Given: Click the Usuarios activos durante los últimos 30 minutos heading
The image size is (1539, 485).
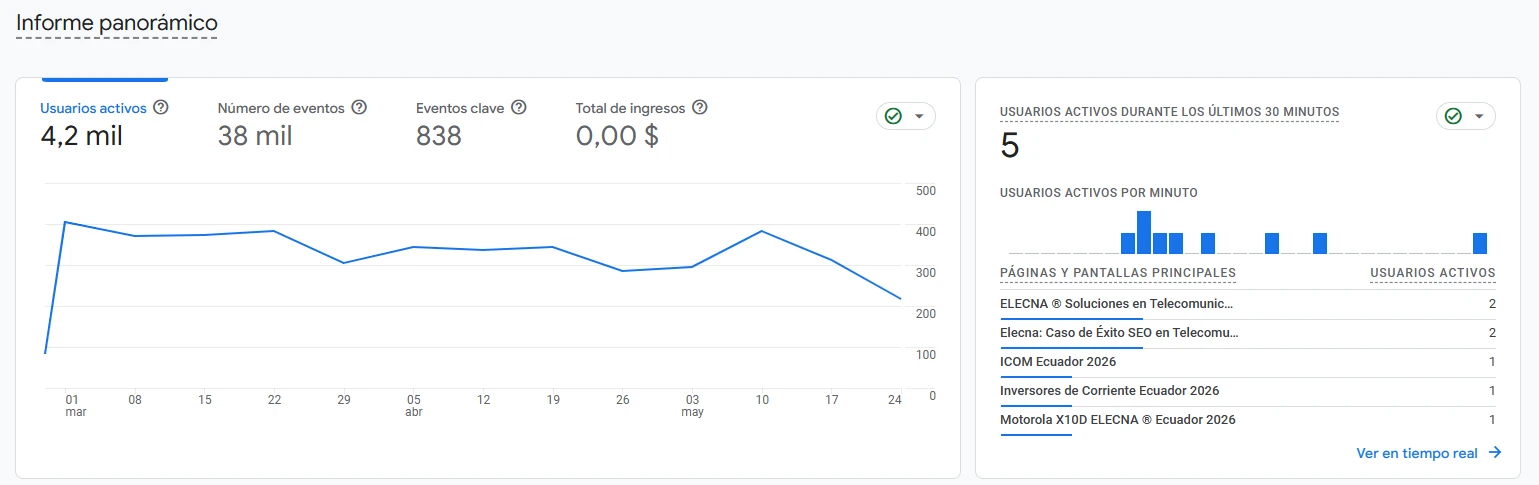Looking at the screenshot, I should (x=1169, y=112).
